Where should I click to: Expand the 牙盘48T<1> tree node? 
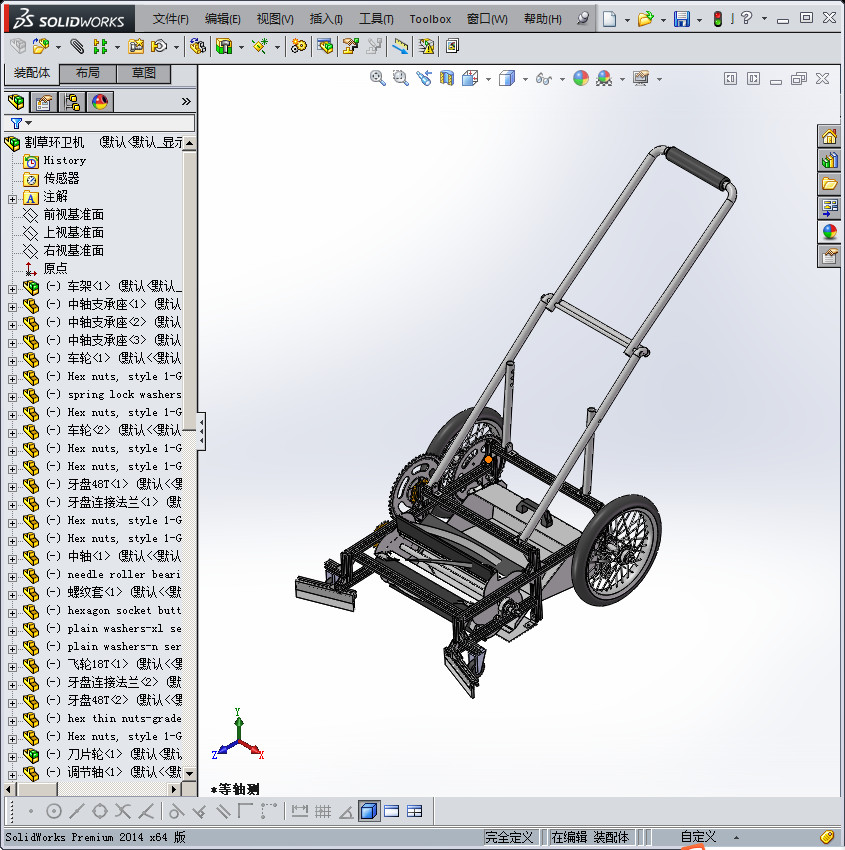[x=12, y=487]
